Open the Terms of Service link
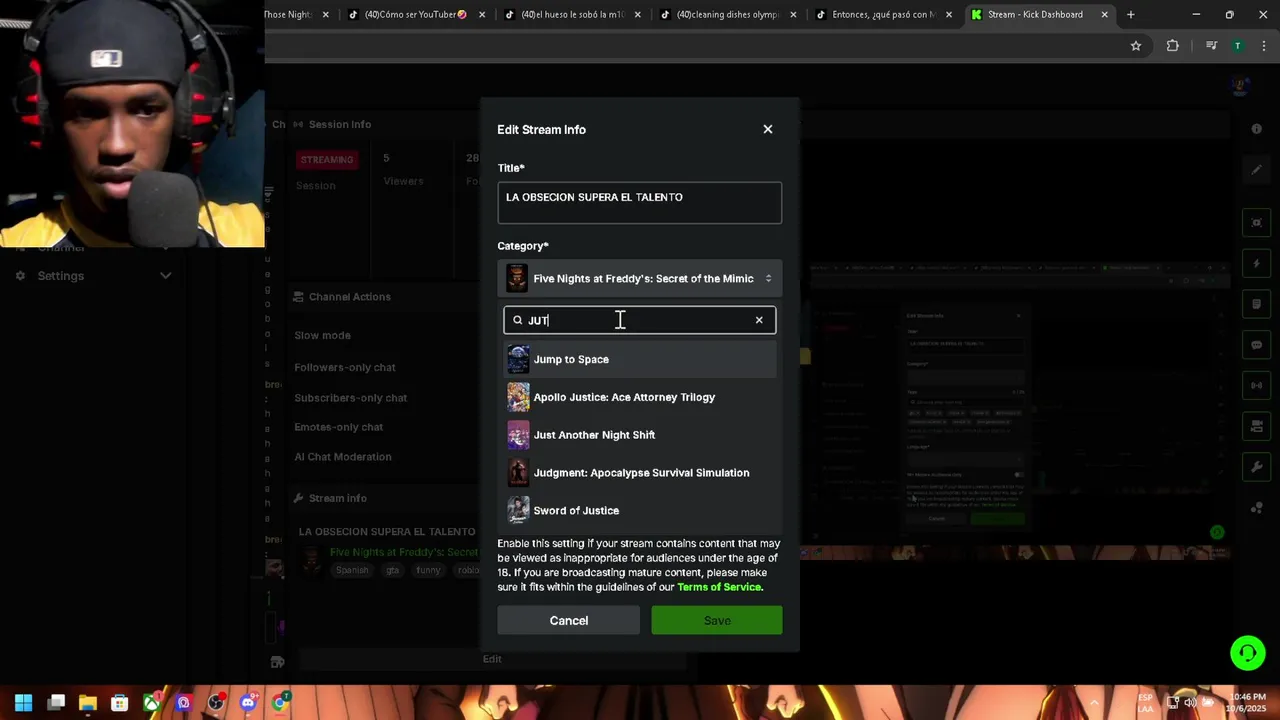The height and width of the screenshot is (720, 1280). pyautogui.click(x=720, y=587)
